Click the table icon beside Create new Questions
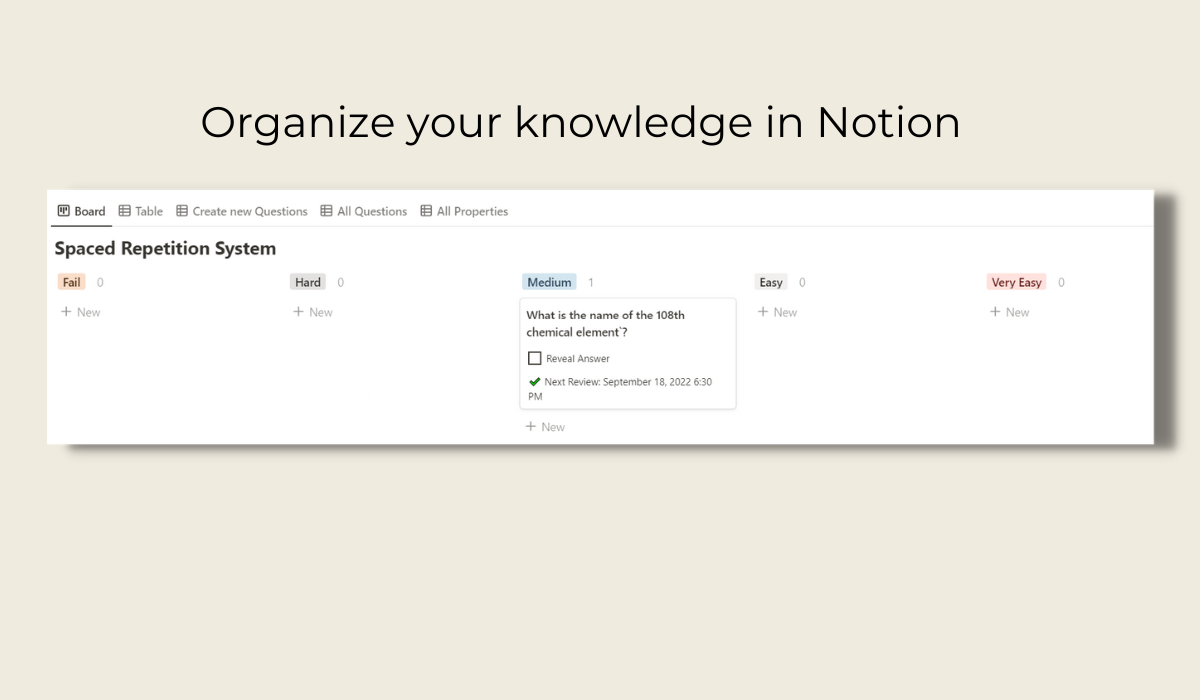This screenshot has width=1200, height=700. click(x=182, y=211)
